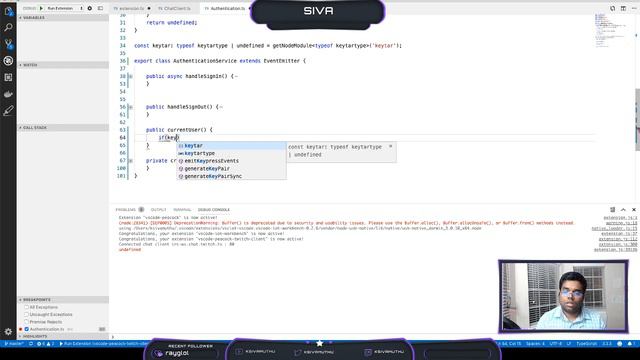Toggle Promise Rejects breakpoint

click(27, 322)
